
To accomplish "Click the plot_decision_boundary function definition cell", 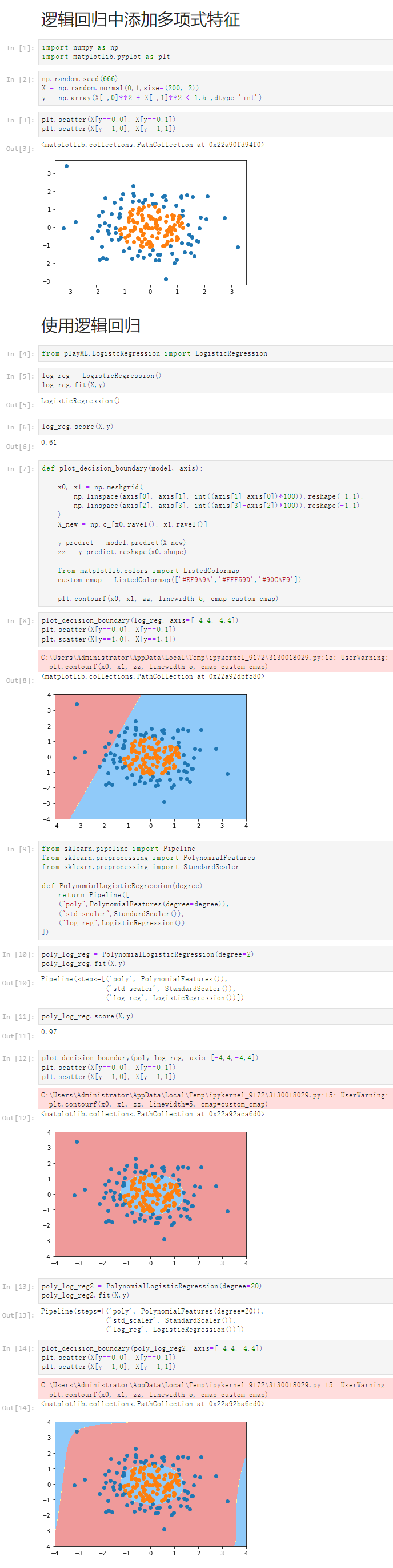I will 215,534.
